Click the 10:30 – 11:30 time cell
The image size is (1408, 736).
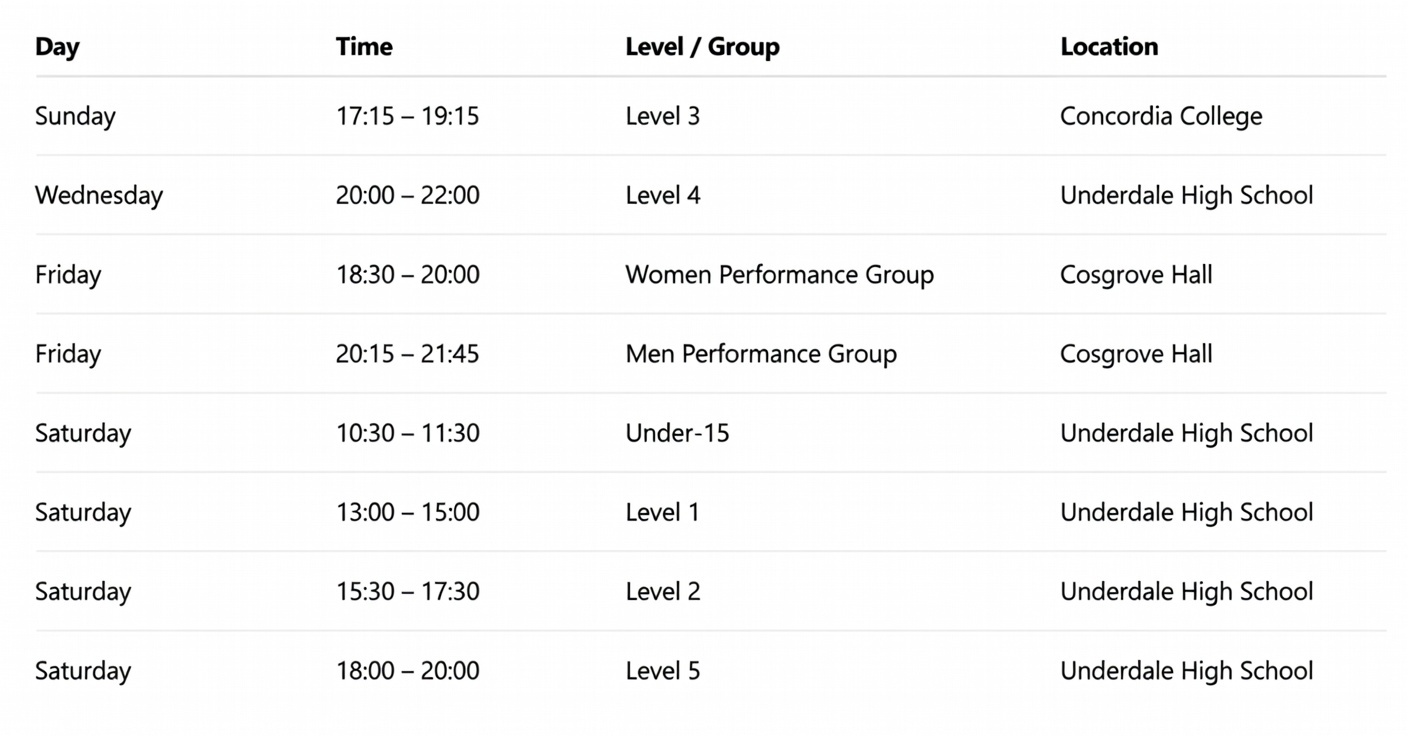(x=407, y=433)
